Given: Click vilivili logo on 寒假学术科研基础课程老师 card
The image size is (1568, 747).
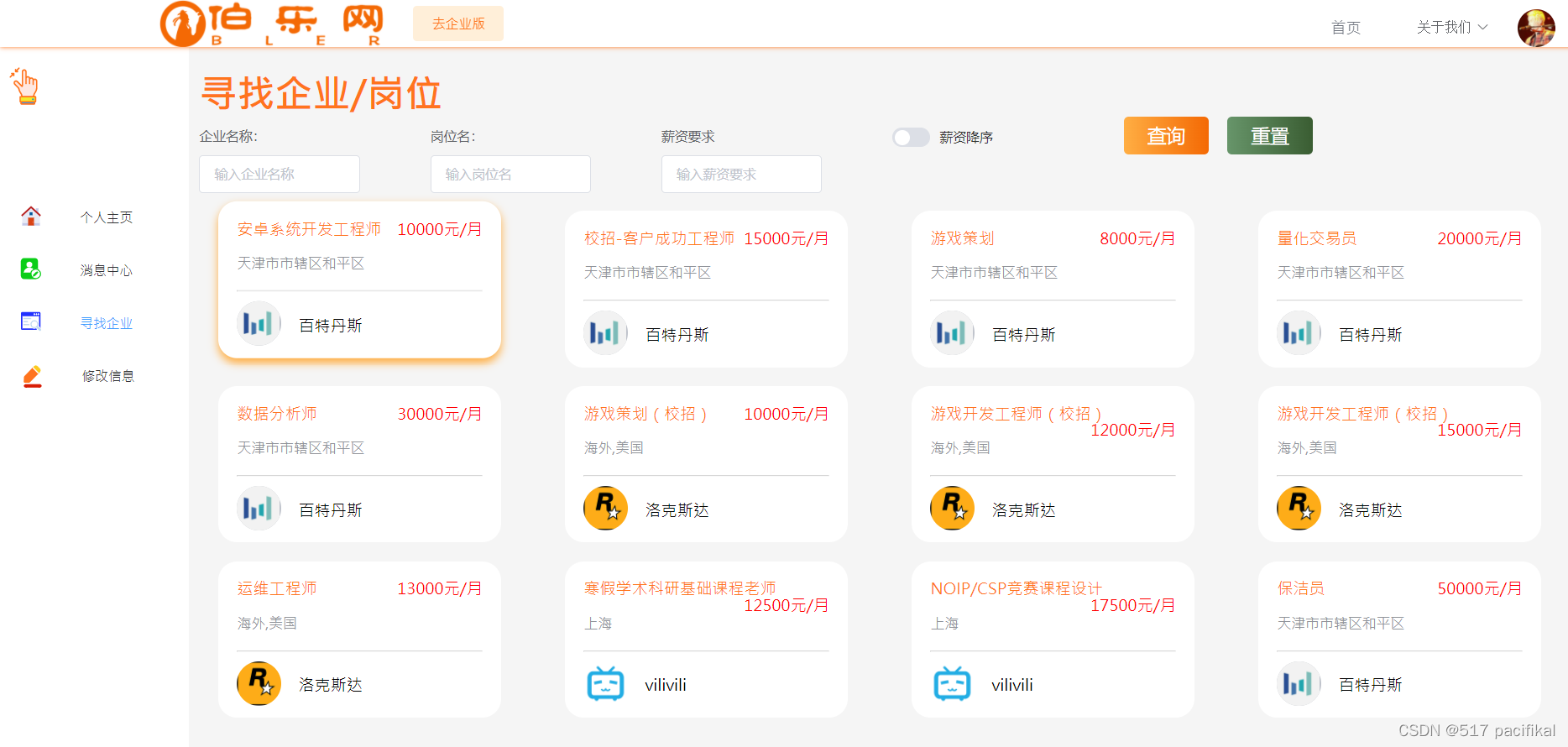Looking at the screenshot, I should (605, 684).
